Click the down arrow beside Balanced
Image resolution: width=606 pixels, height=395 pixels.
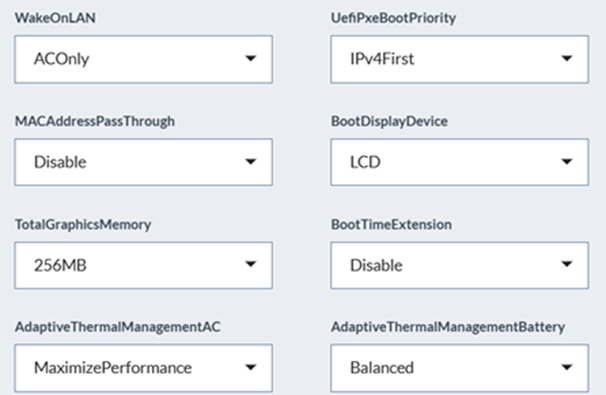(x=567, y=367)
